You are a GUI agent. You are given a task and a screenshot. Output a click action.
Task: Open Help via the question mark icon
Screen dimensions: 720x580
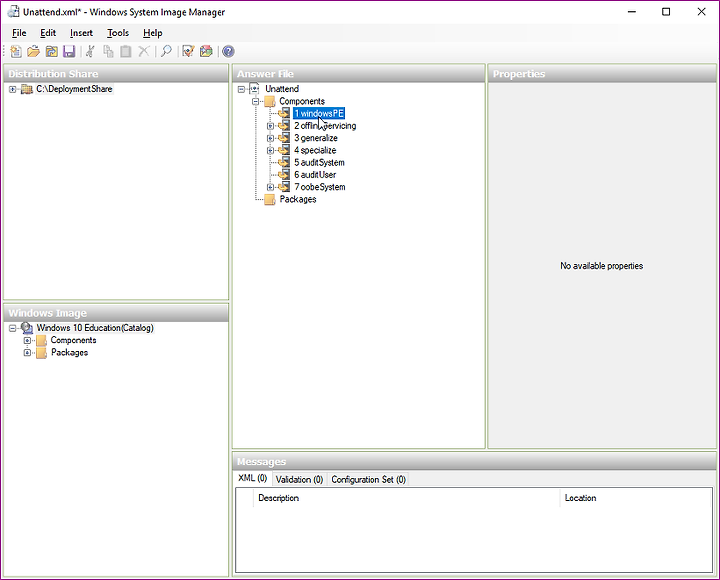pyautogui.click(x=228, y=51)
